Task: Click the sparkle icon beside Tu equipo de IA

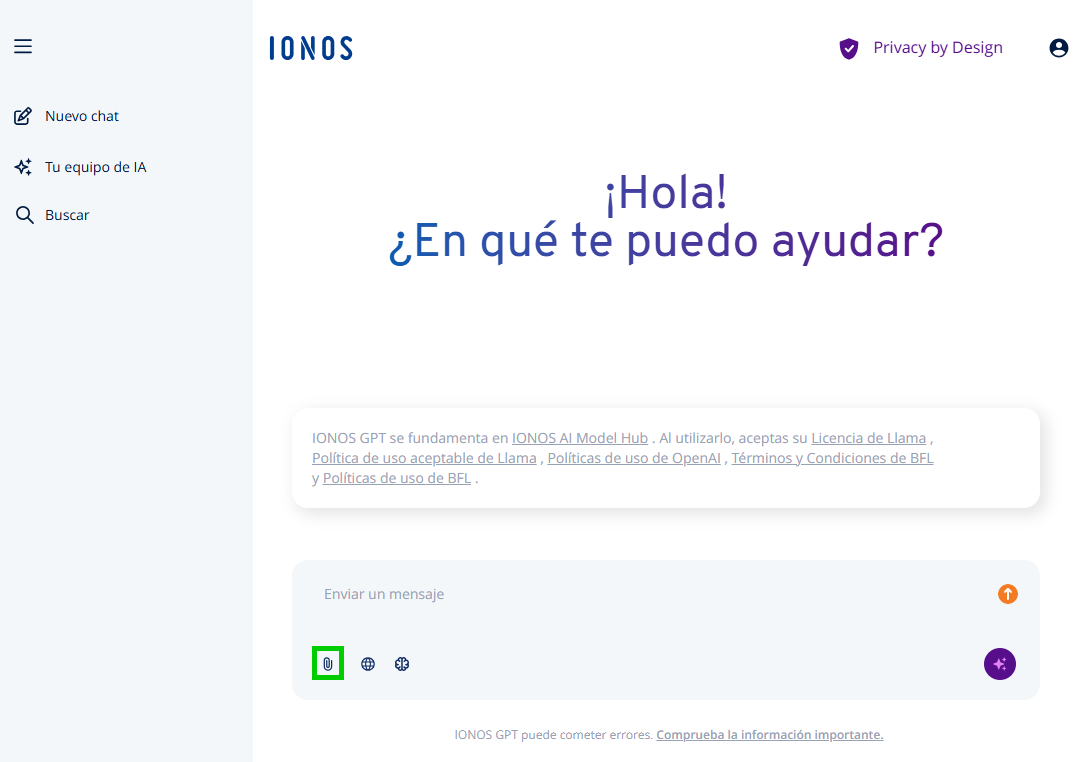Action: [23, 167]
